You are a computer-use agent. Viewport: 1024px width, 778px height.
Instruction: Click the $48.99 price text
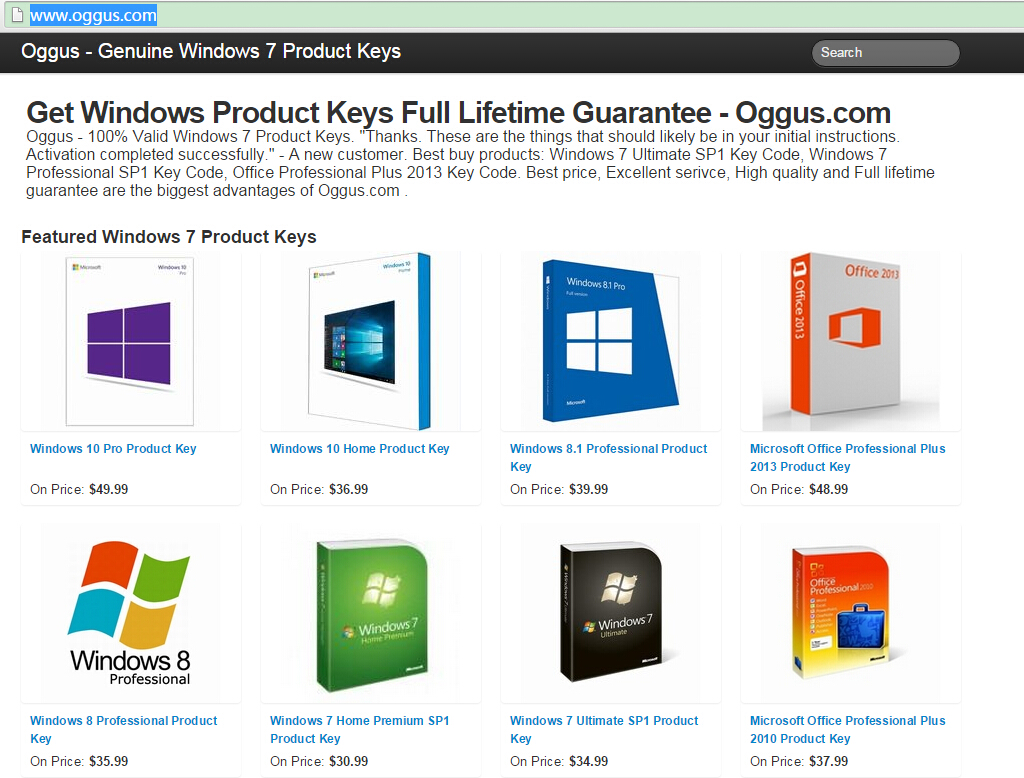coord(829,489)
